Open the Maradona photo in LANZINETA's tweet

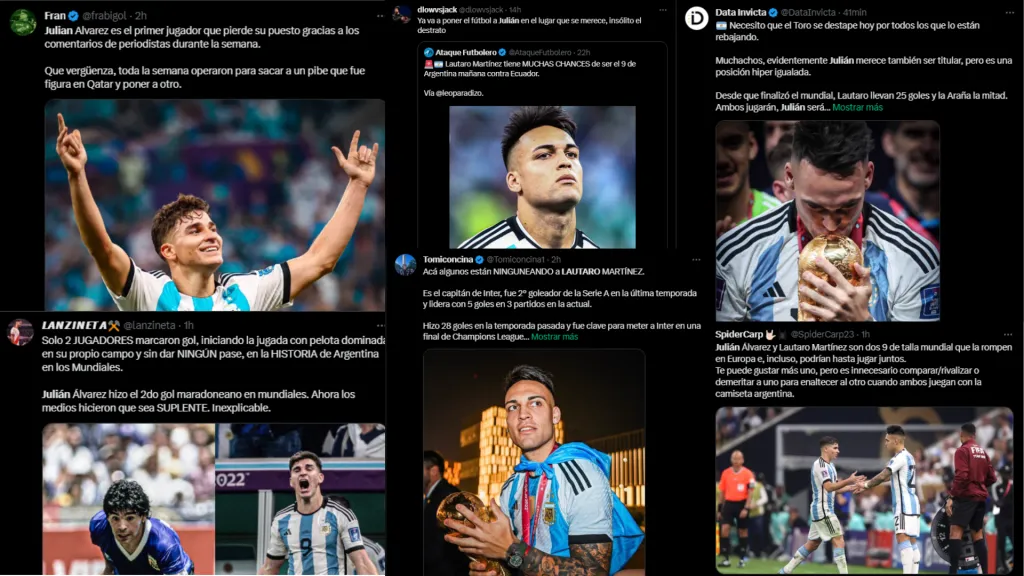point(129,499)
